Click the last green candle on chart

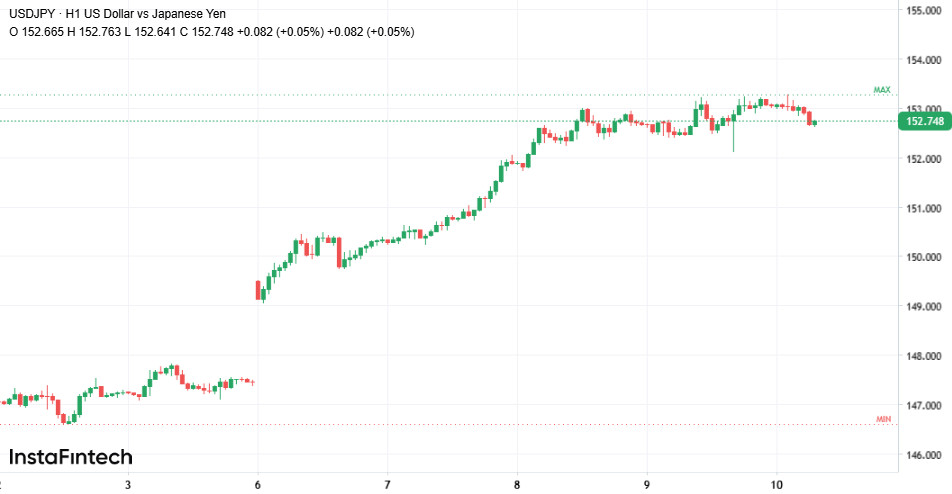[x=816, y=123]
